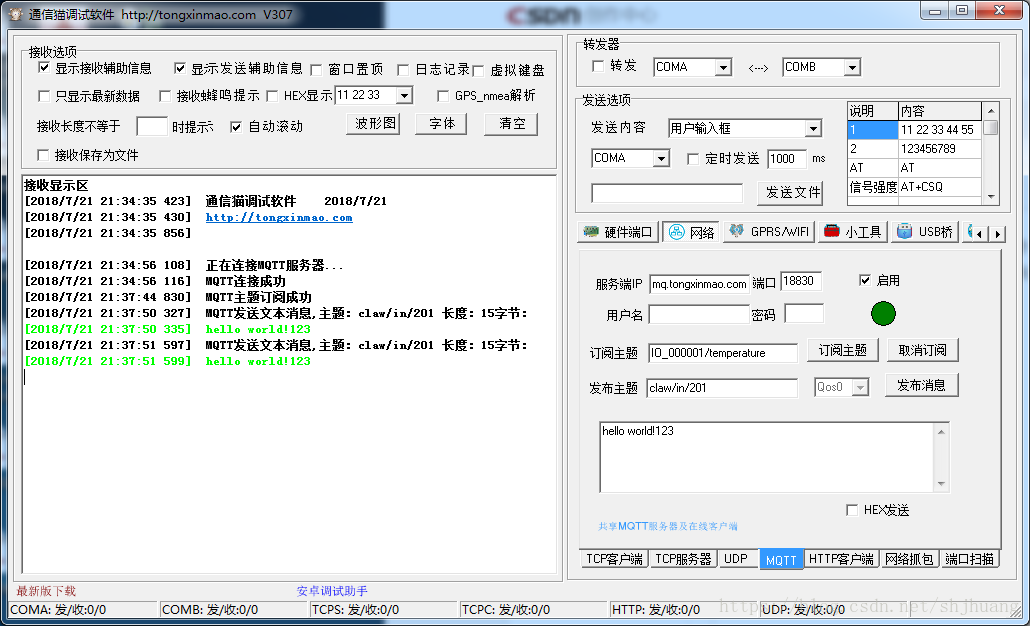Open the 端口扫描 tab
This screenshot has height=626, width=1030.
click(969, 559)
